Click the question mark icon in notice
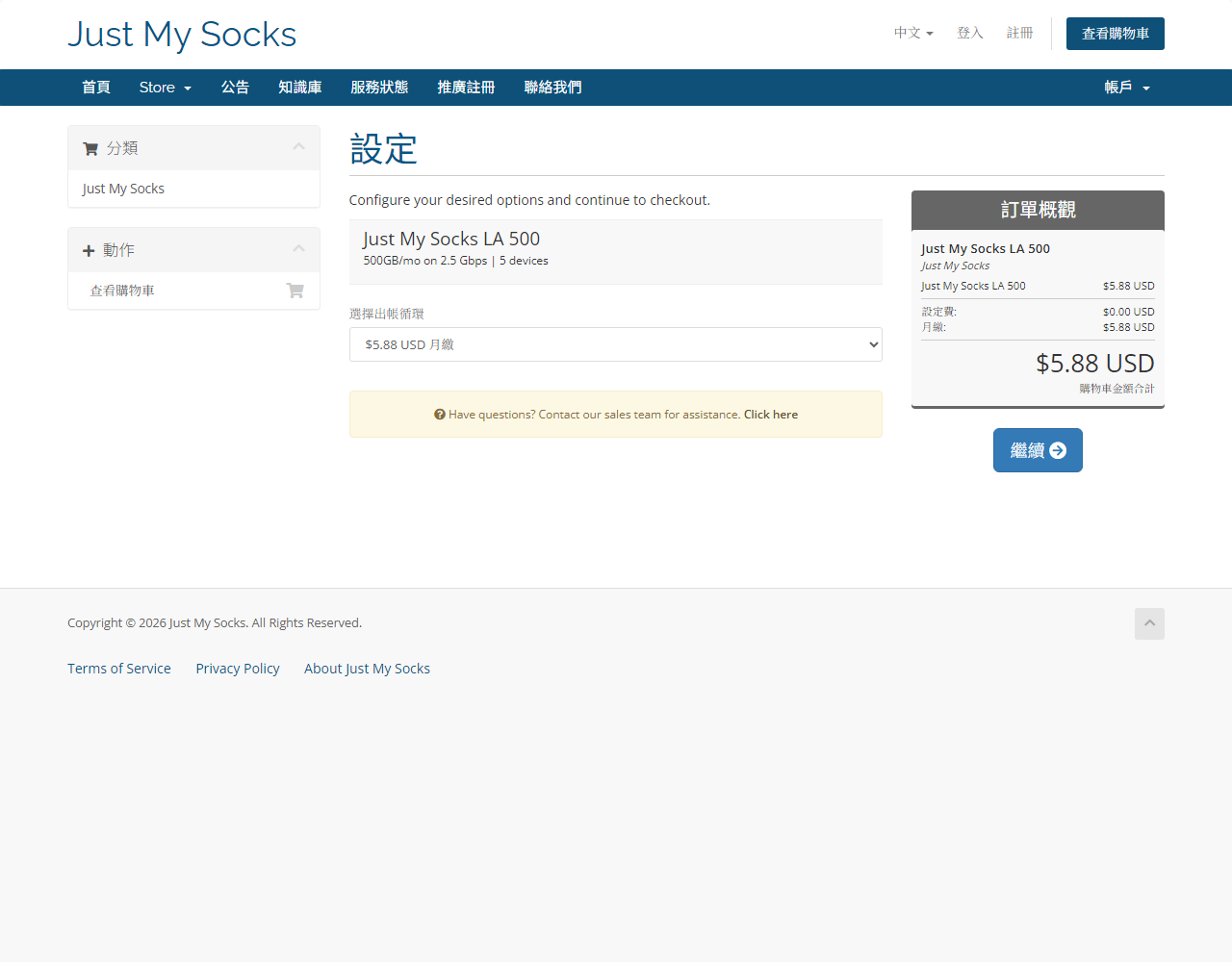The width and height of the screenshot is (1232, 962). coord(439,415)
